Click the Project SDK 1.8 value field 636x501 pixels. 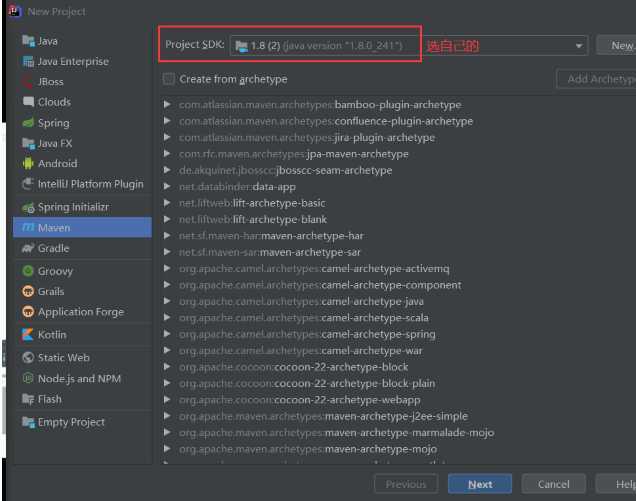pos(409,45)
